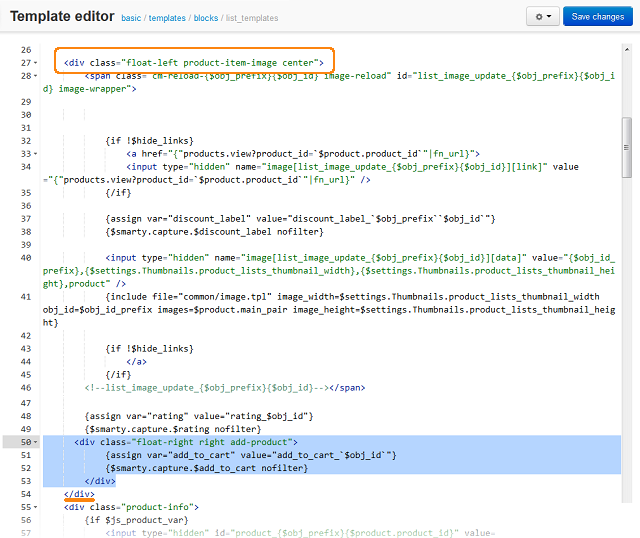Collapse code fold at line 55
640x538 pixels.
pos(36,507)
